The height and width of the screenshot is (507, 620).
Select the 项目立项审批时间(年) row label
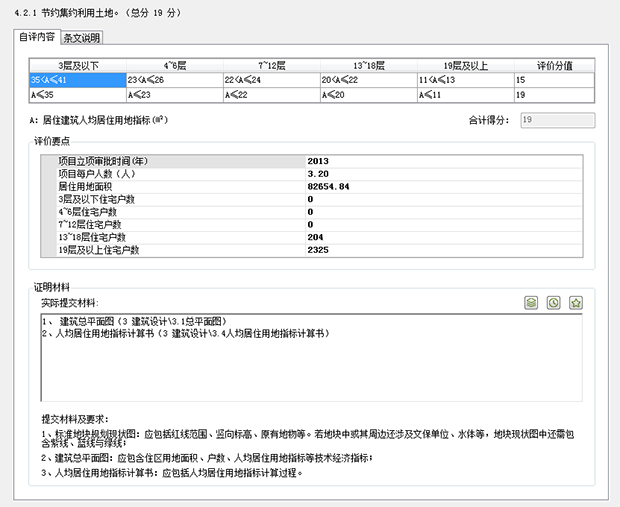pyautogui.click(x=181, y=161)
